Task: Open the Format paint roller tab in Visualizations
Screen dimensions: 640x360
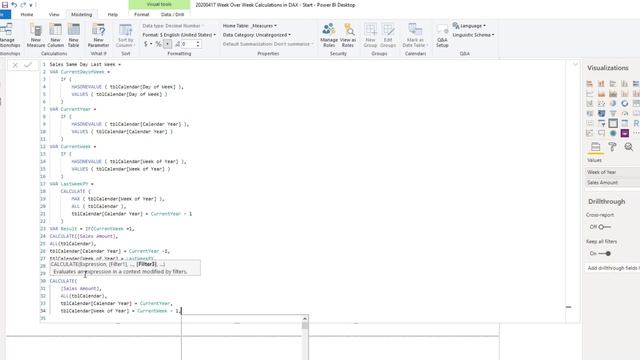Action: 612,147
